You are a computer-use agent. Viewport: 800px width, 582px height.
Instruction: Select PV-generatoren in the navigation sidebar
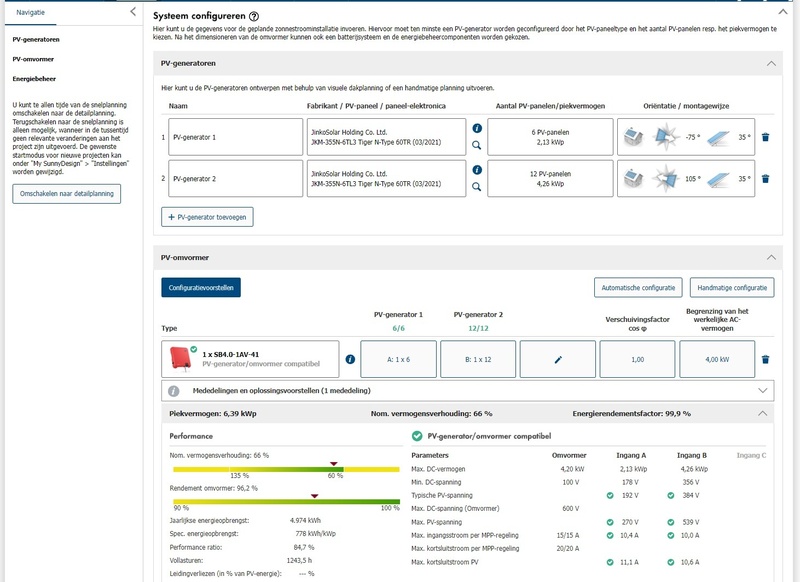click(x=35, y=39)
